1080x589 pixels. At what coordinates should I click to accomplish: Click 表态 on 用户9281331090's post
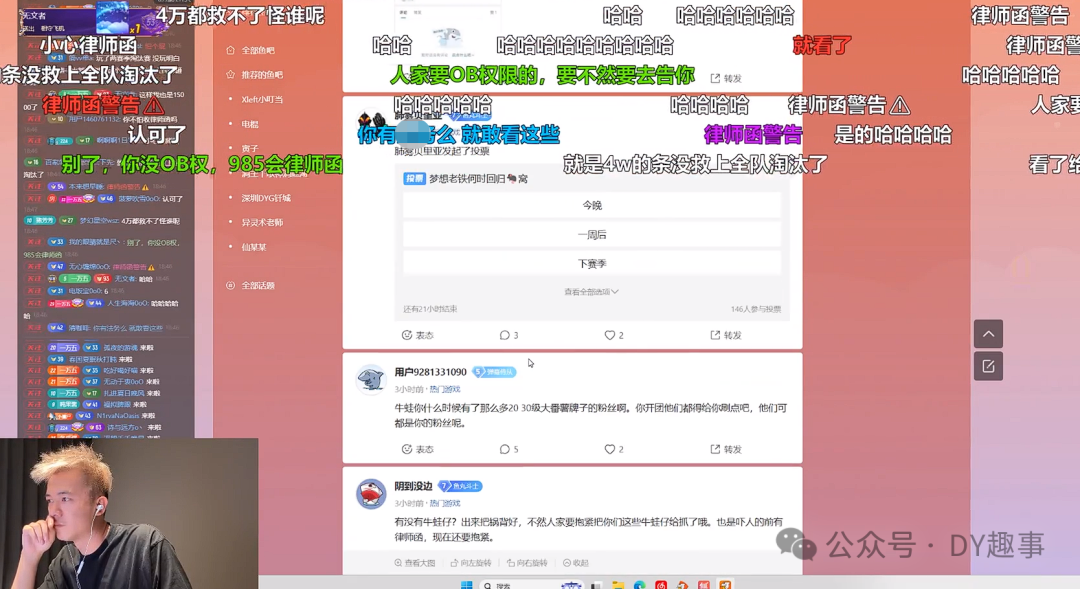click(417, 449)
